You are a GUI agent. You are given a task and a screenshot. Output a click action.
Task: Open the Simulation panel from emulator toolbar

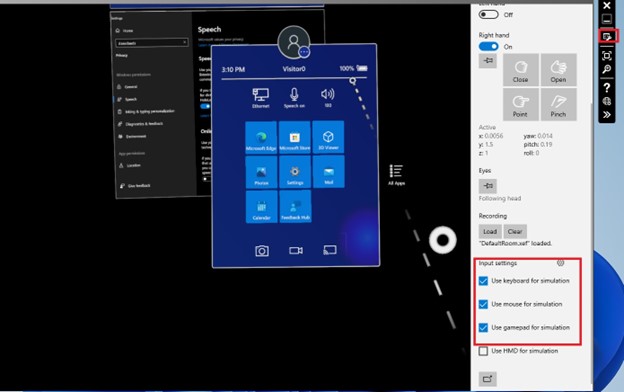coord(607,37)
